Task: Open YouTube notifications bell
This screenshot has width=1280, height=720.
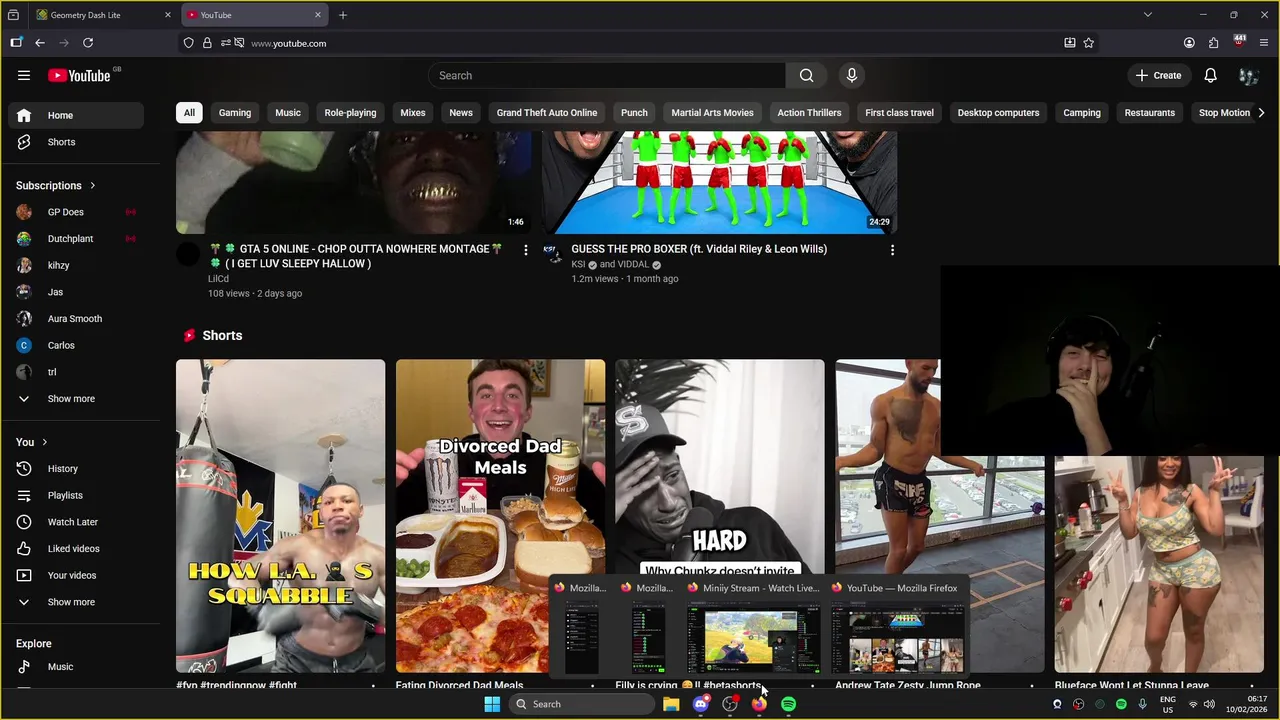Action: (1210, 75)
